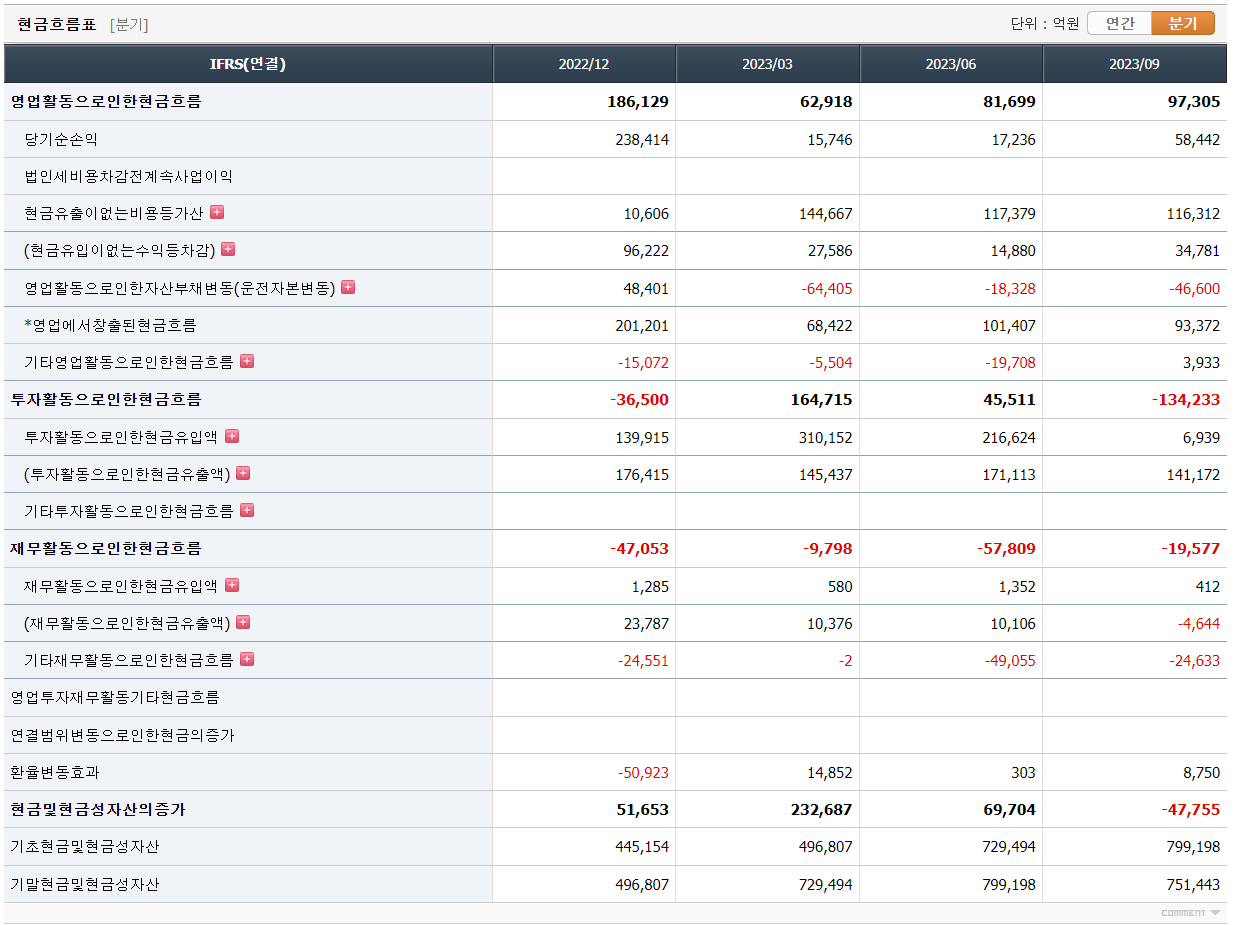This screenshot has height=925, width=1235.
Task: Select the 당기순손익 row label
Action: (61, 139)
